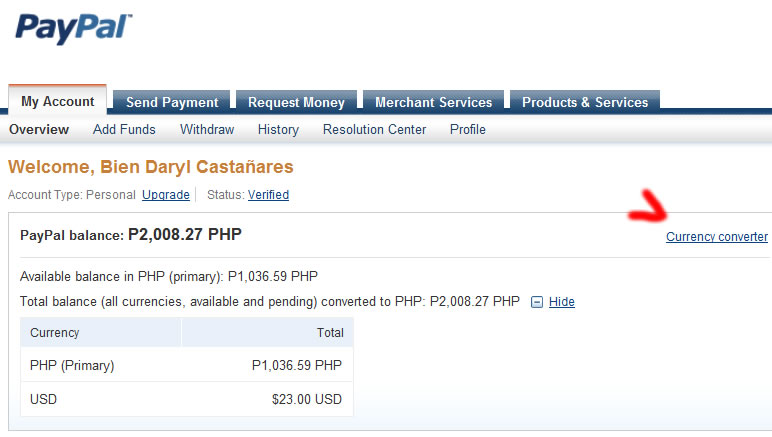Open the Currency converter link
The width and height of the screenshot is (772, 437).
pyautogui.click(x=717, y=237)
